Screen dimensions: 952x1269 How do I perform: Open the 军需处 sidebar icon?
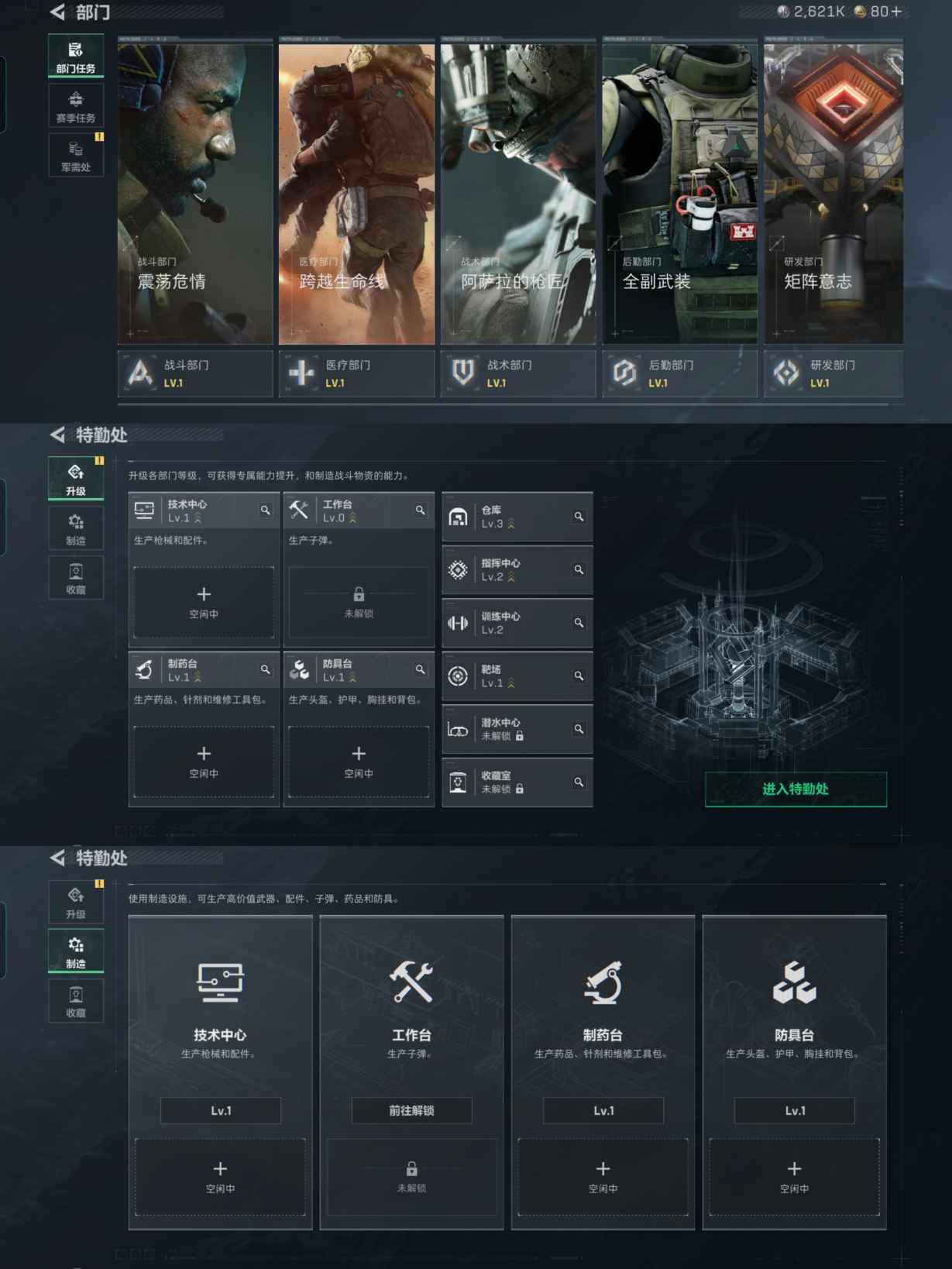76,155
